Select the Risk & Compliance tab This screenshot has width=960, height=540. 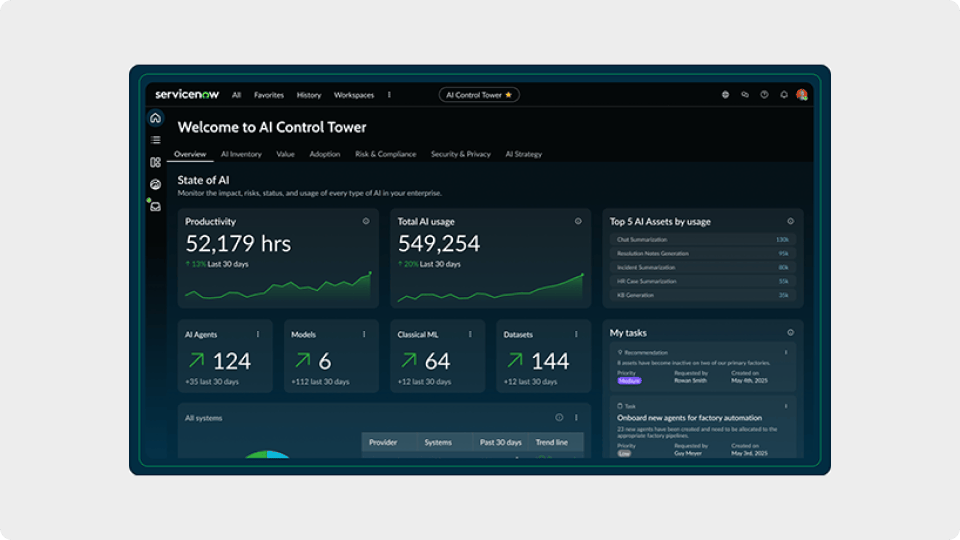pyautogui.click(x=385, y=154)
